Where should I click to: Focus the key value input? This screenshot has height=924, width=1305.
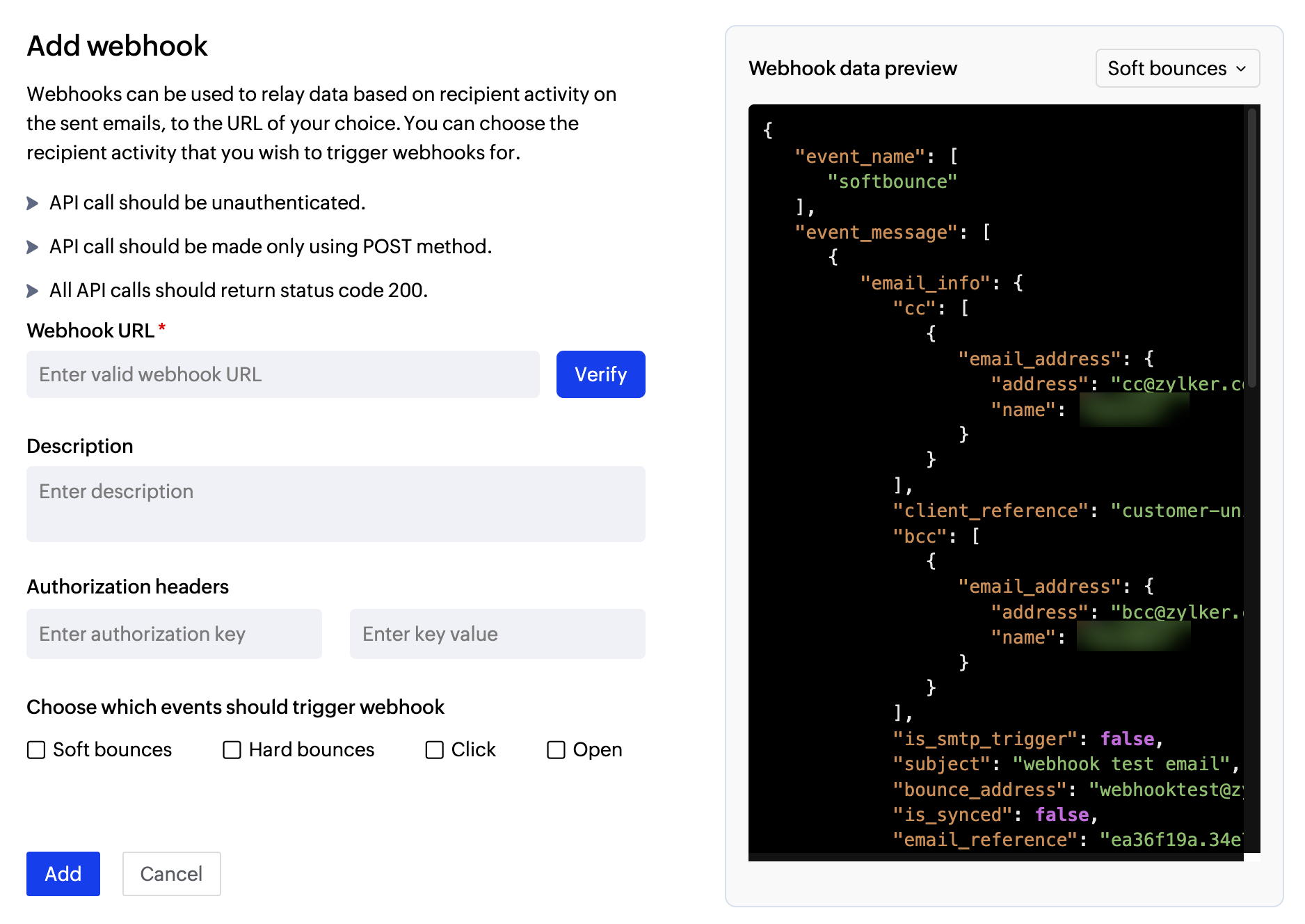tap(497, 634)
